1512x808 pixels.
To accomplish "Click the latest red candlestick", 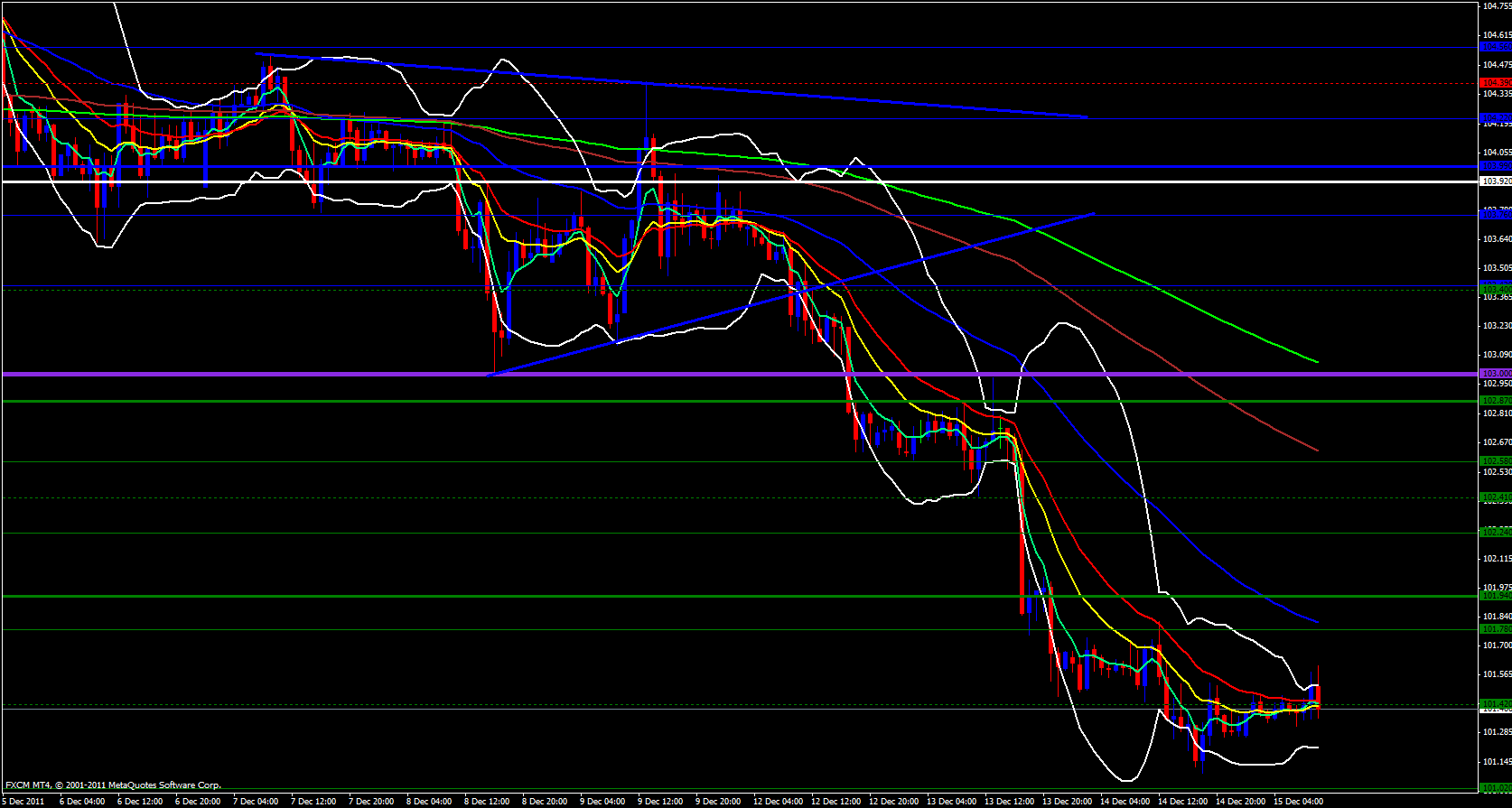I will click(x=1319, y=695).
